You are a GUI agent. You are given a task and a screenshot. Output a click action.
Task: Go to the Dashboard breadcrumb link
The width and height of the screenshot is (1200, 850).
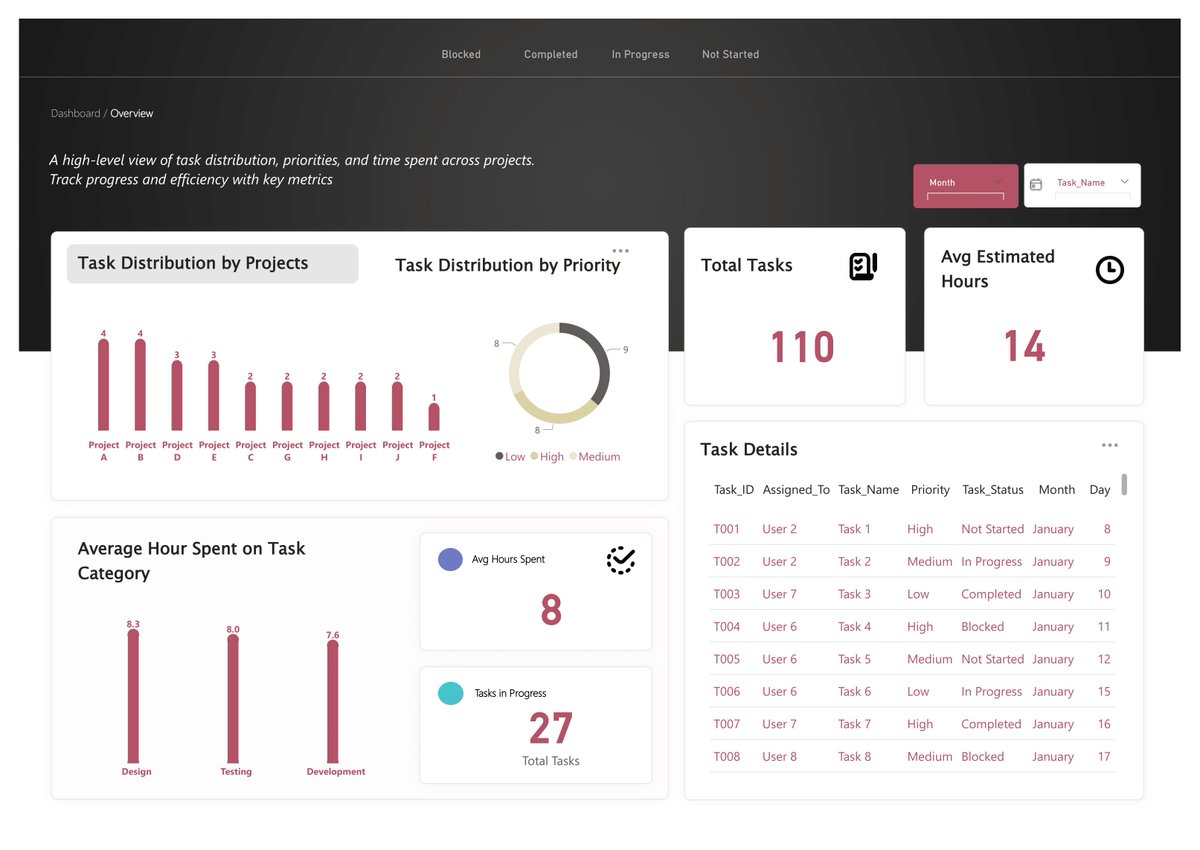pyautogui.click(x=76, y=114)
